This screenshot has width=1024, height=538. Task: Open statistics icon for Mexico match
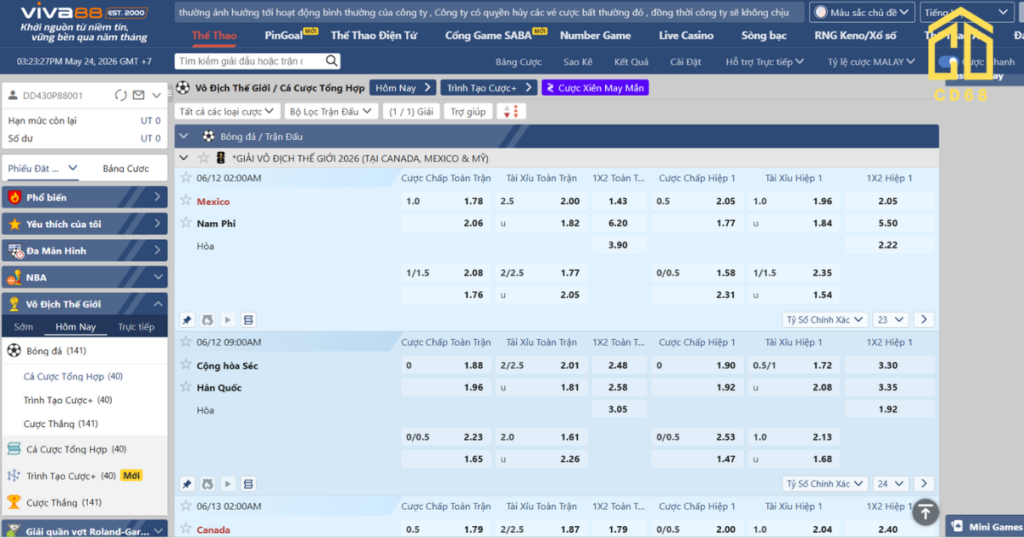tap(208, 320)
